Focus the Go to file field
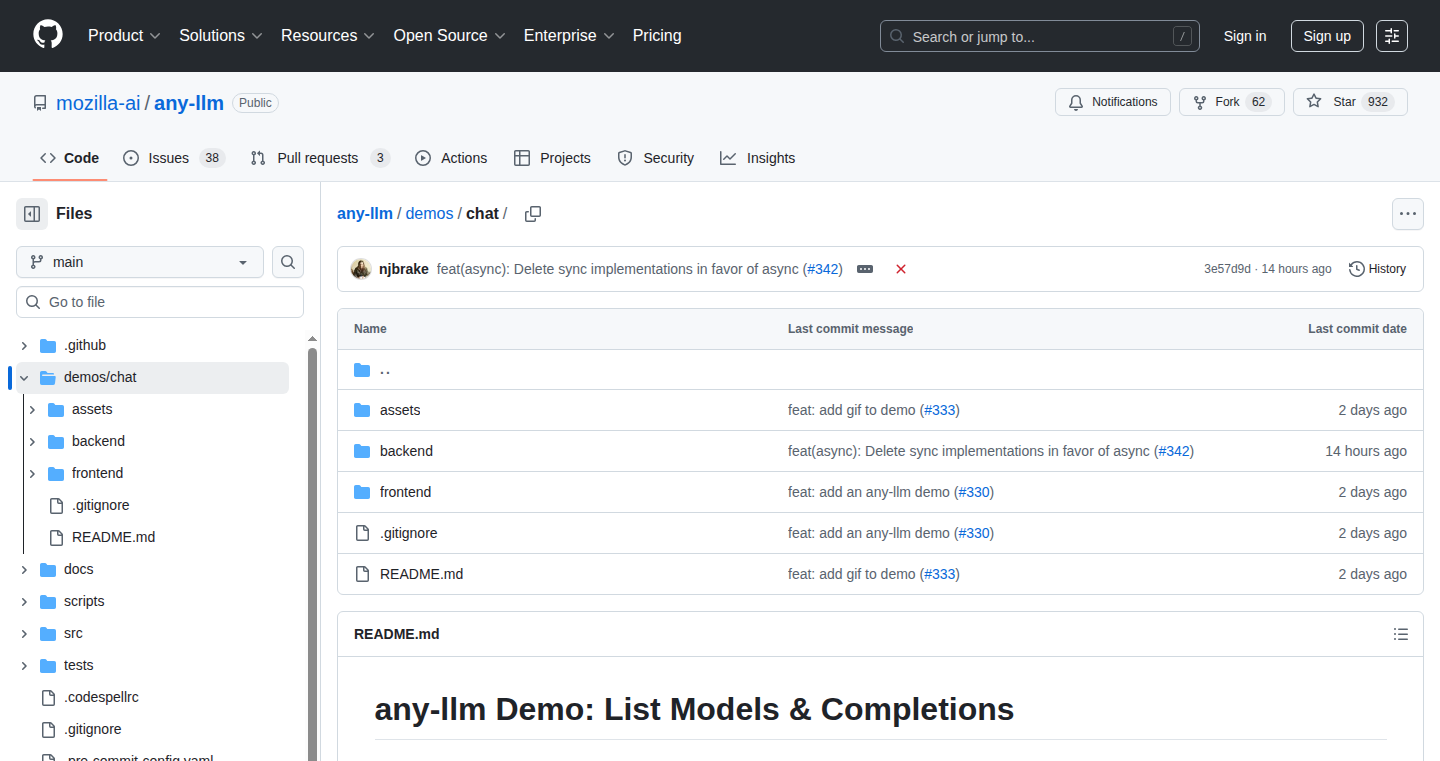 pos(160,302)
